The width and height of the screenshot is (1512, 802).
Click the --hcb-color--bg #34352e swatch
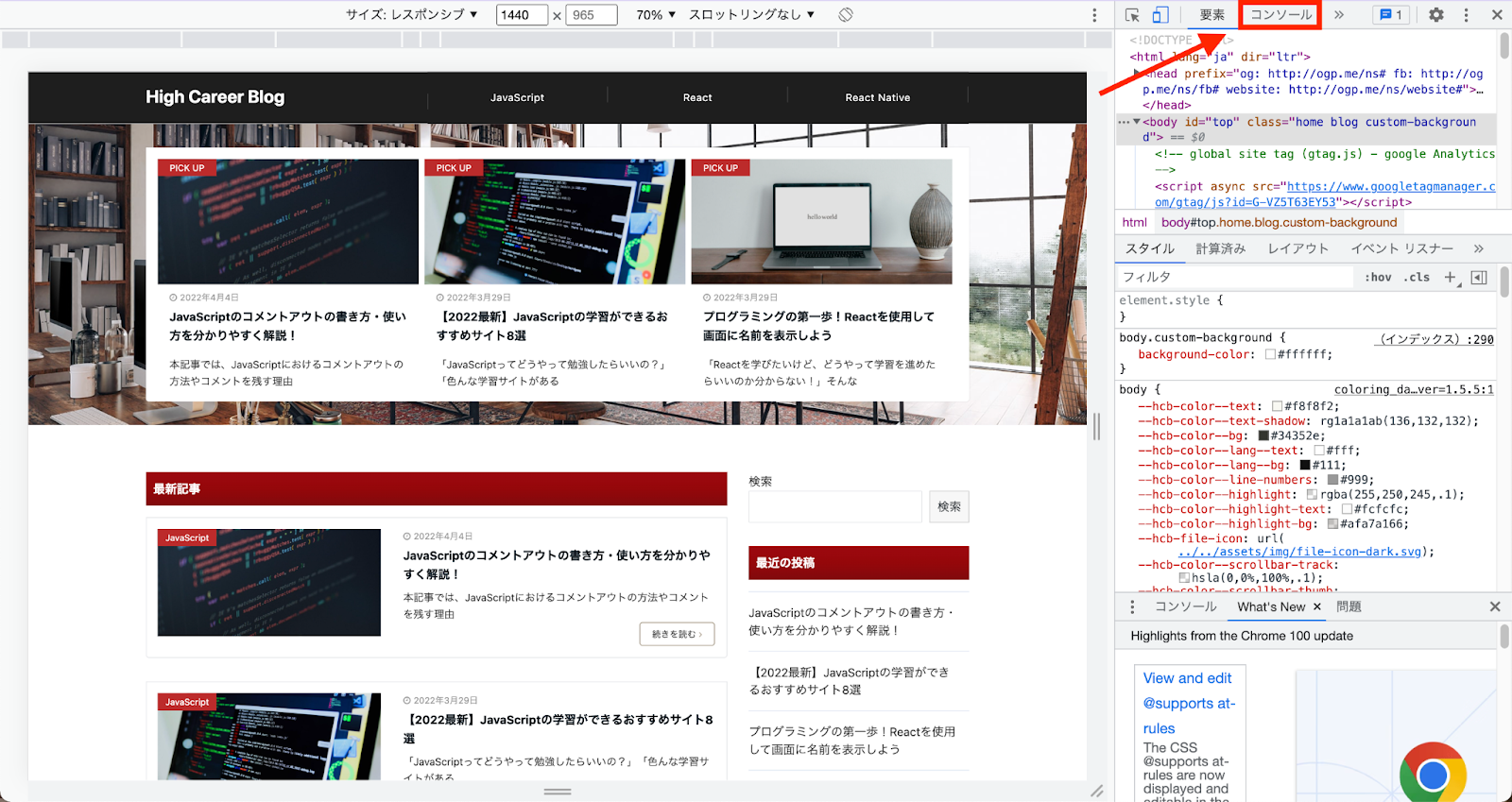coord(1263,435)
